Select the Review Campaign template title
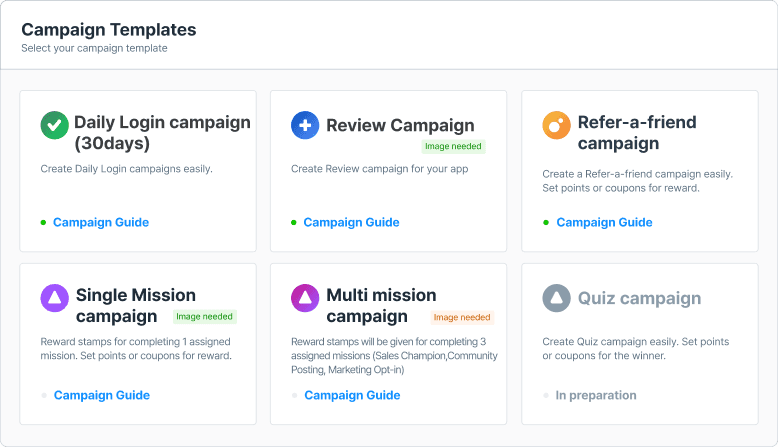Viewport: 778px width, 447px height. tap(400, 125)
